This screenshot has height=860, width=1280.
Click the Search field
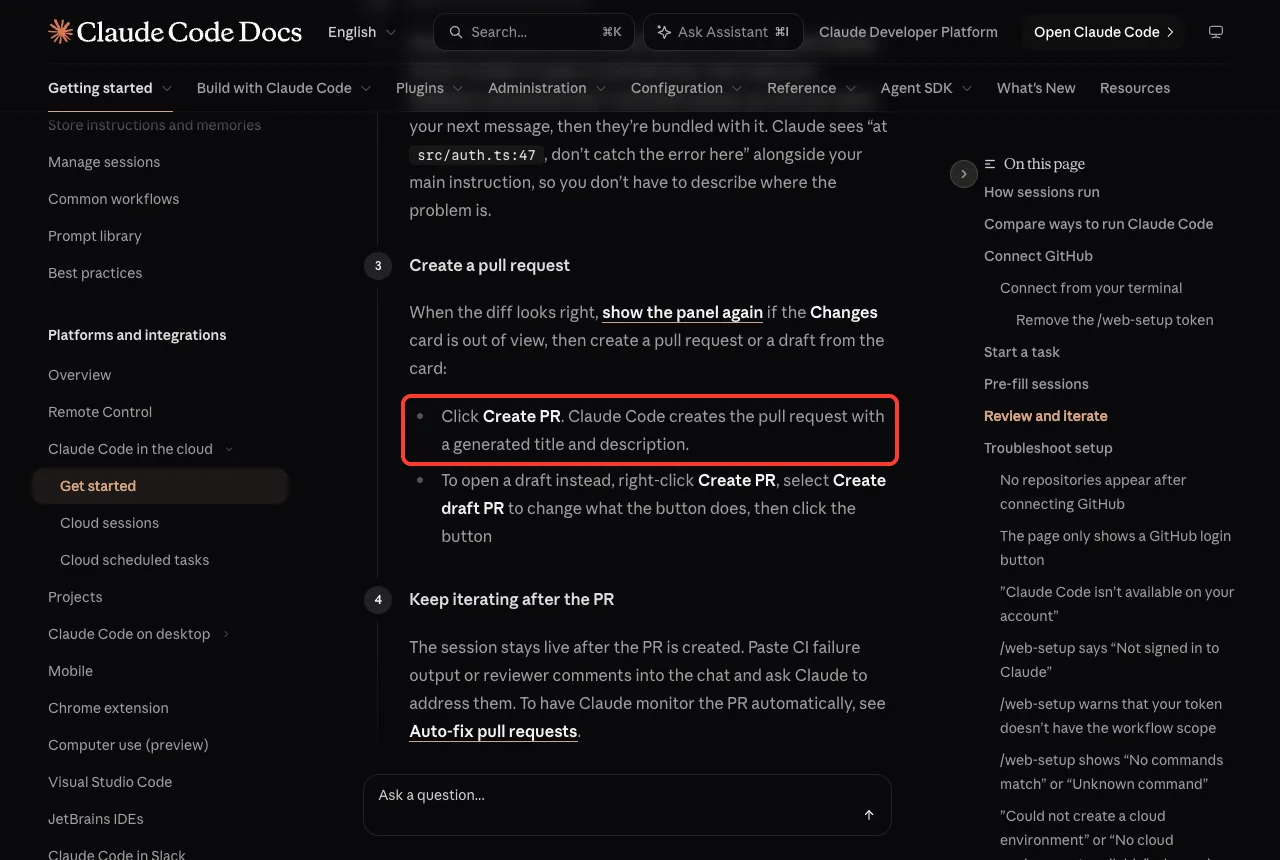[x=534, y=32]
